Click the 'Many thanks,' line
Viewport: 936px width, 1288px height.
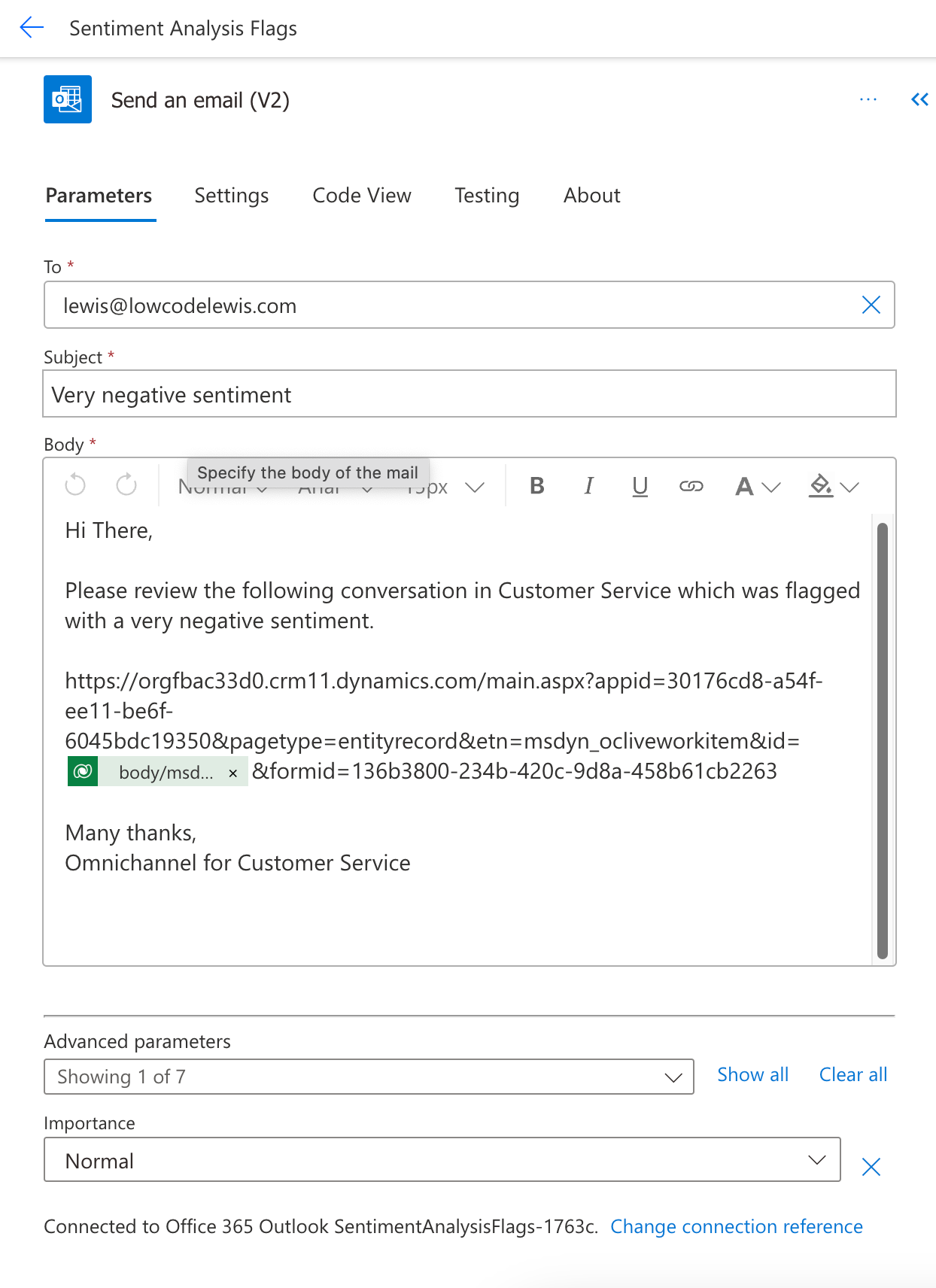click(131, 833)
